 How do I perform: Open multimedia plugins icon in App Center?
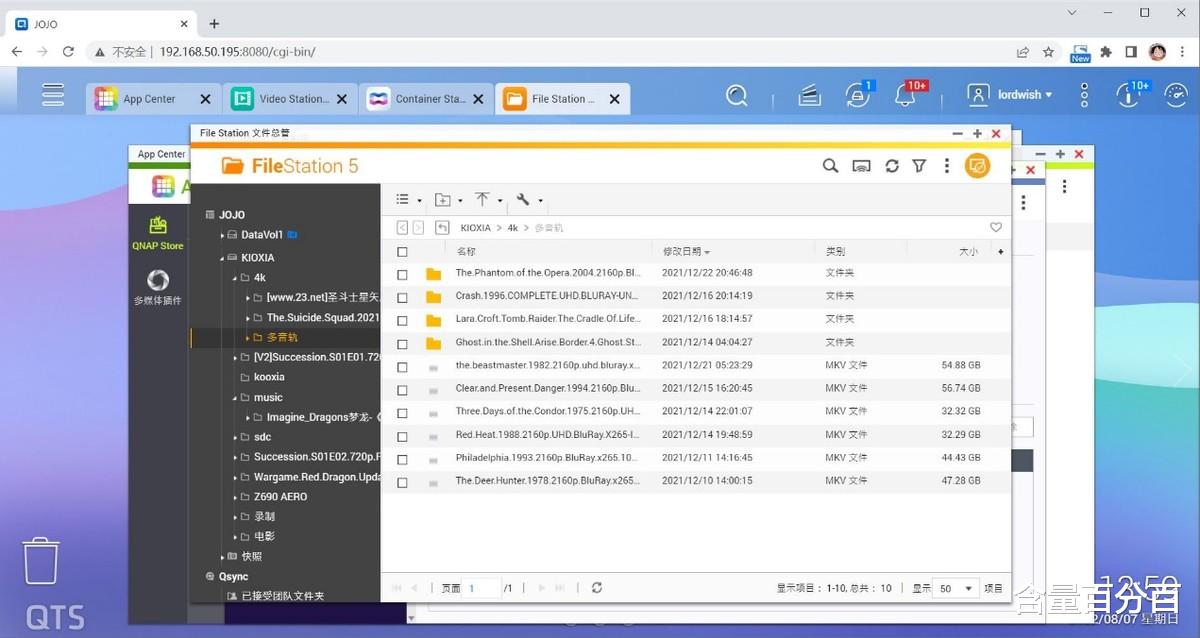[158, 288]
